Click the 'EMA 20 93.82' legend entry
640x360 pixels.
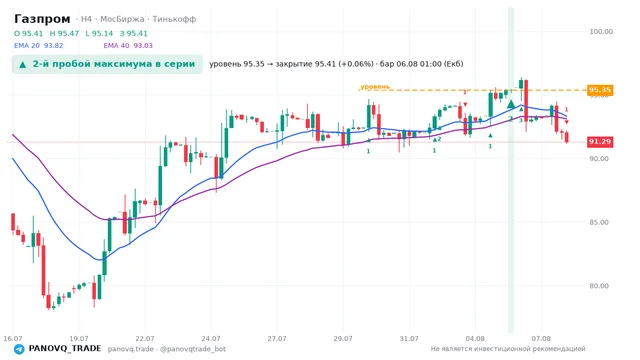(38, 46)
